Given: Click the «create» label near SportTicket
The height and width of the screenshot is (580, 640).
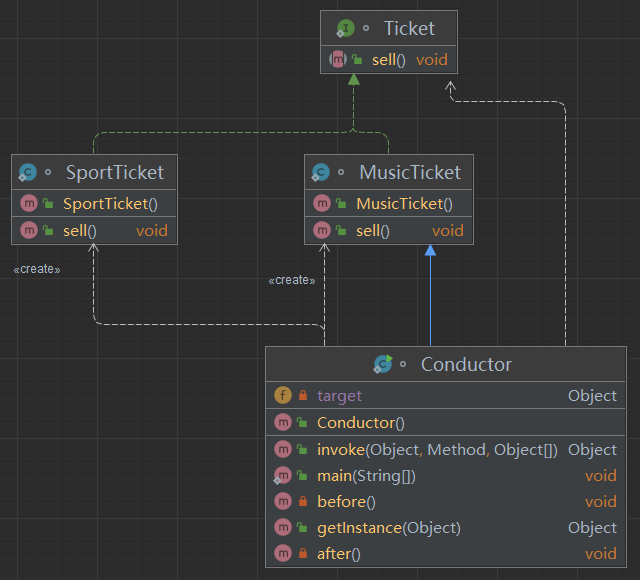Looking at the screenshot, I should click(37, 269).
